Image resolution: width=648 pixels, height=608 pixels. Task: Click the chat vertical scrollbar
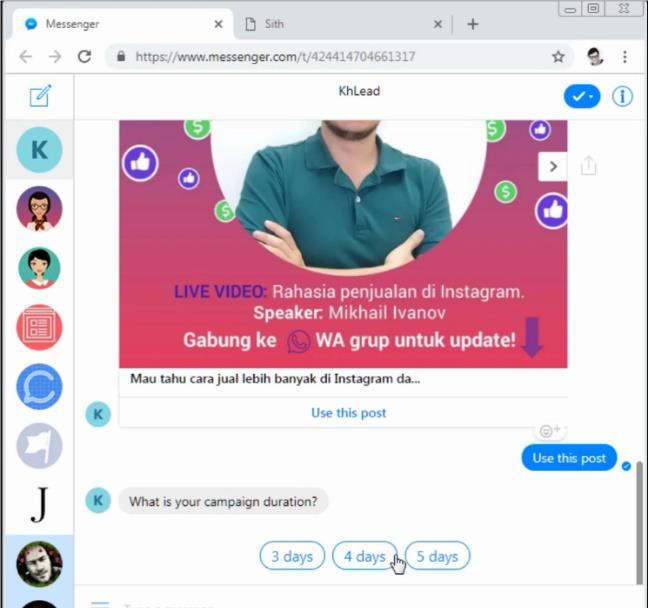coord(640,523)
